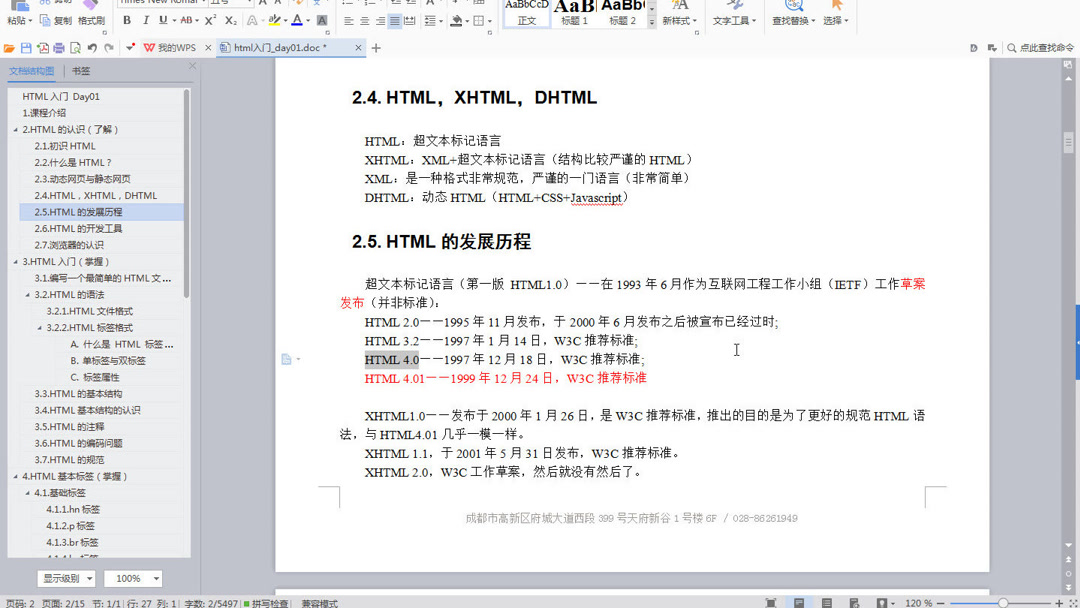Click the Print icon in quick access bar
This screenshot has height=608, width=1080.
coord(57,46)
